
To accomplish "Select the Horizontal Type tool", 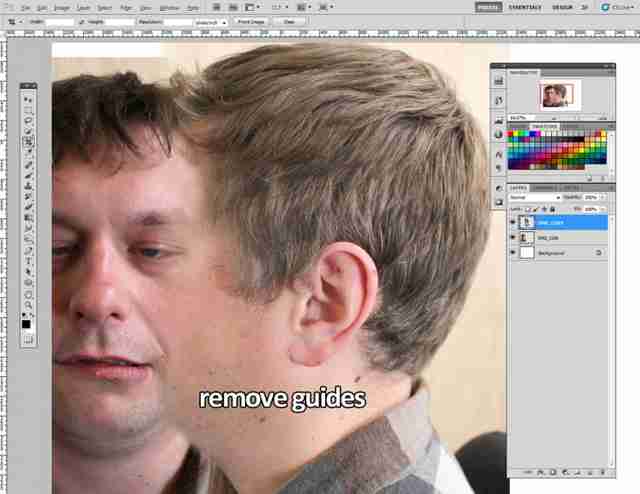I will 28,260.
